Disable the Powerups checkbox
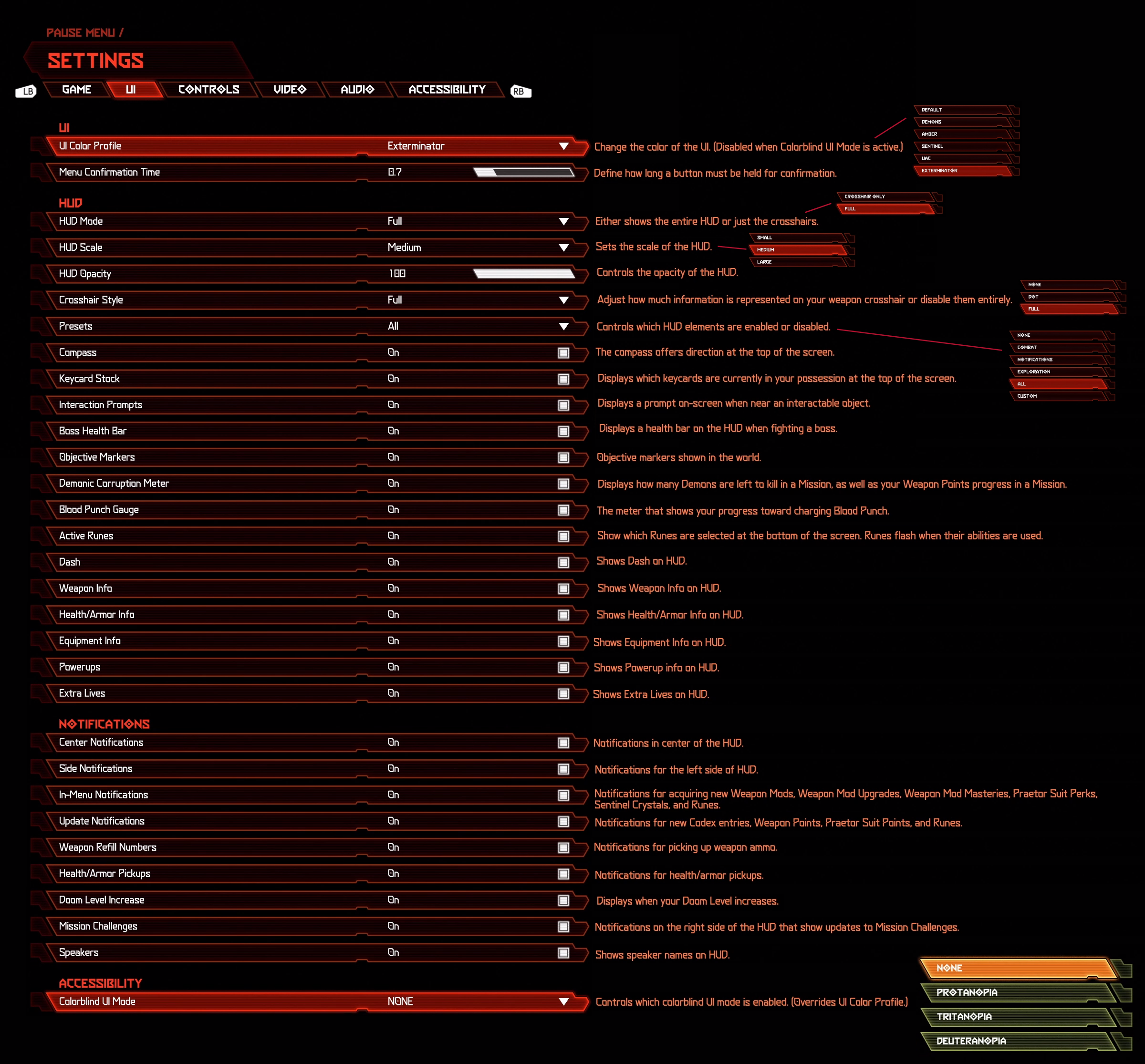This screenshot has width=1145, height=1064. coord(563,667)
